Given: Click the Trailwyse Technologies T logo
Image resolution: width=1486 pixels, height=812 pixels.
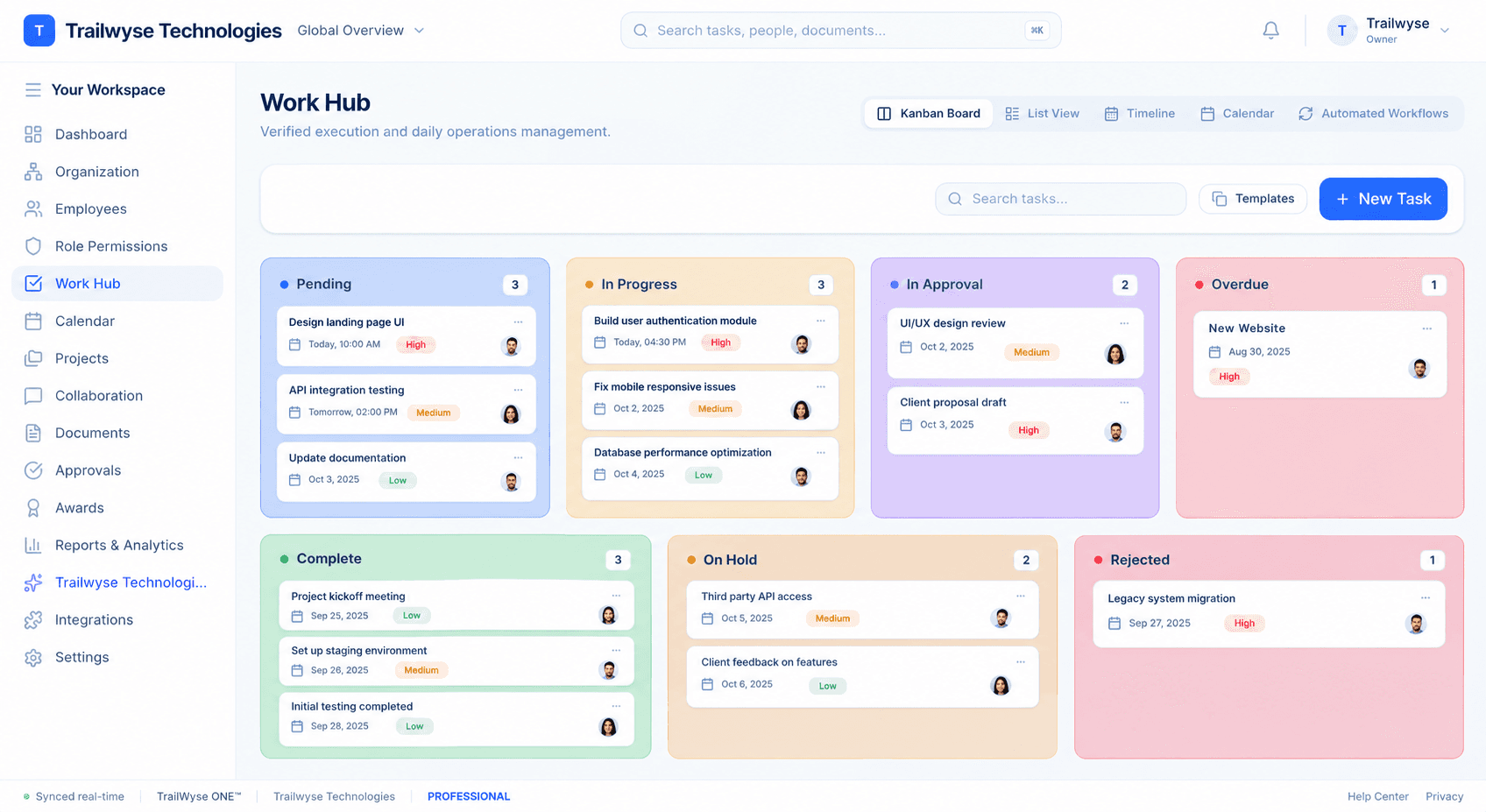Looking at the screenshot, I should click(x=39, y=31).
